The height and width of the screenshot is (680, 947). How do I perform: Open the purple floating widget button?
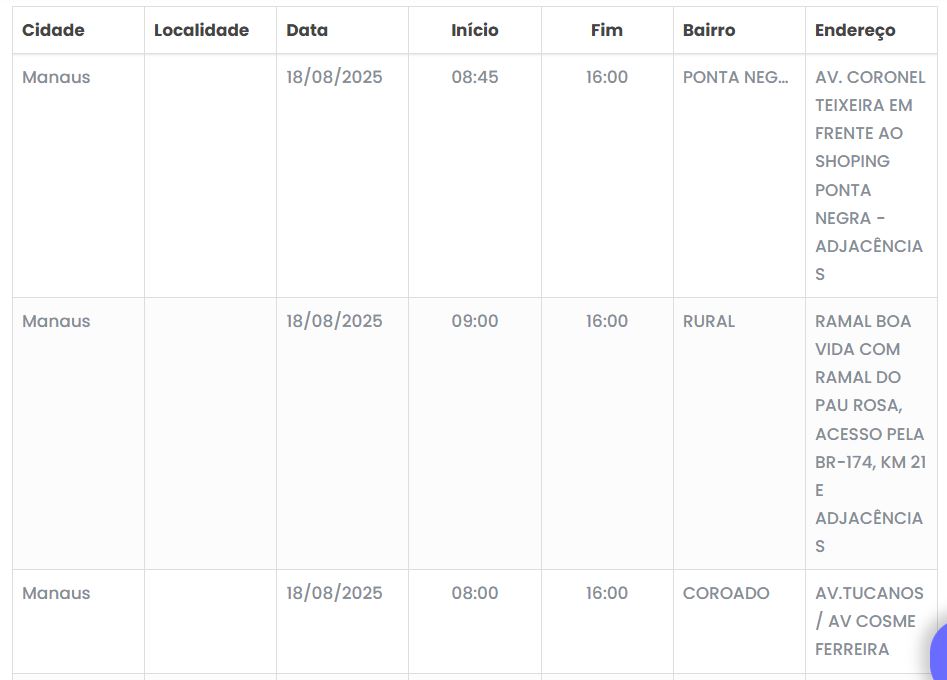click(x=938, y=655)
